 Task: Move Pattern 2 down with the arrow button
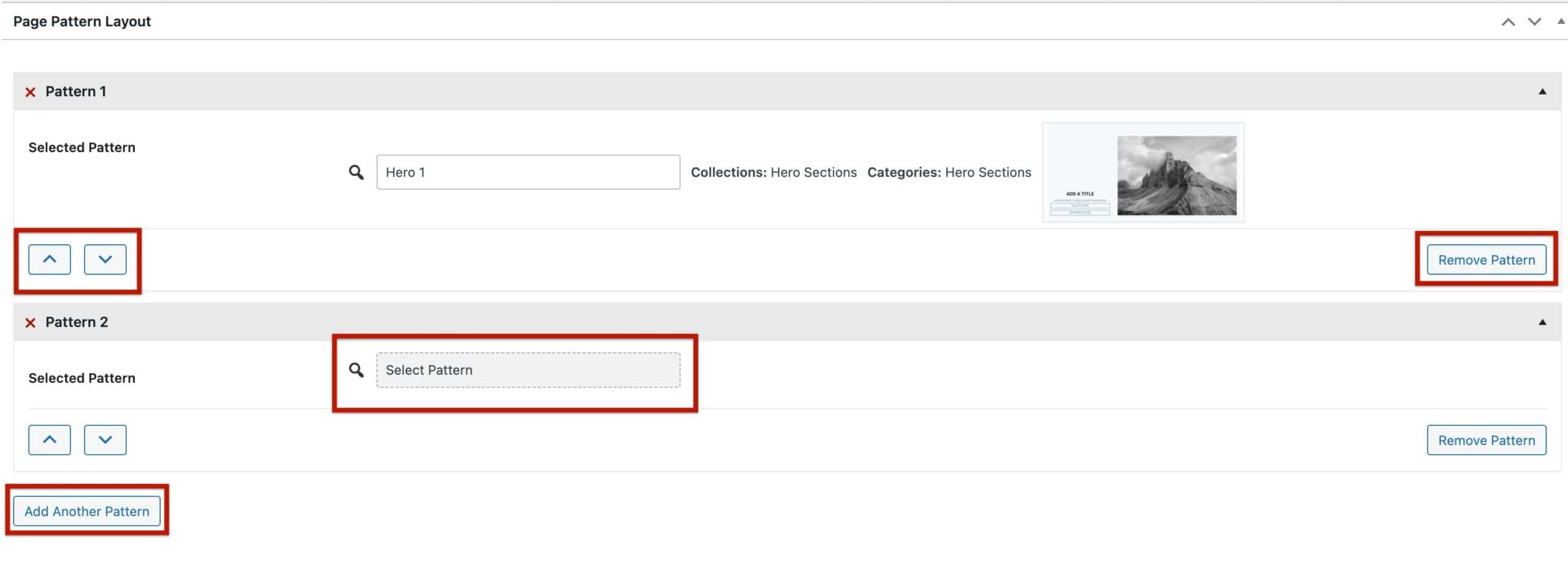click(105, 439)
